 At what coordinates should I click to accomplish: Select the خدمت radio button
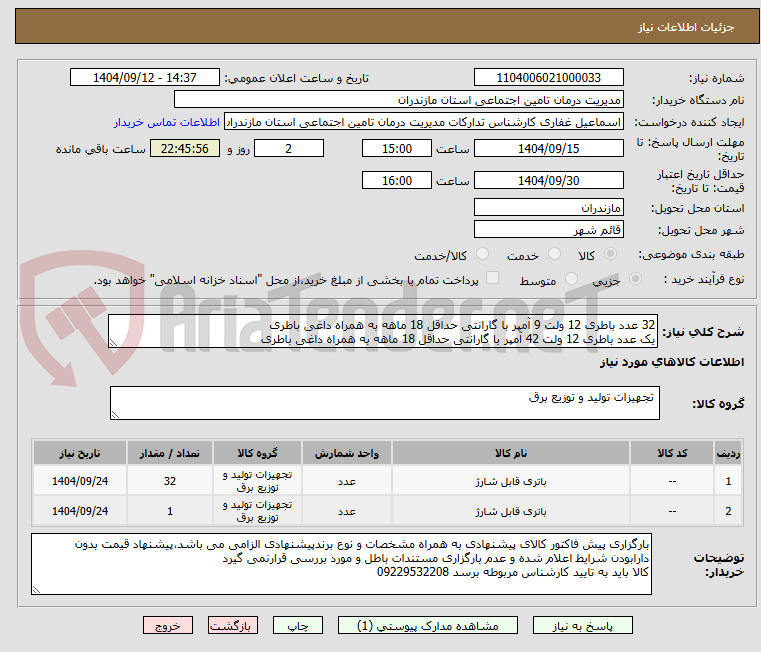[554, 254]
